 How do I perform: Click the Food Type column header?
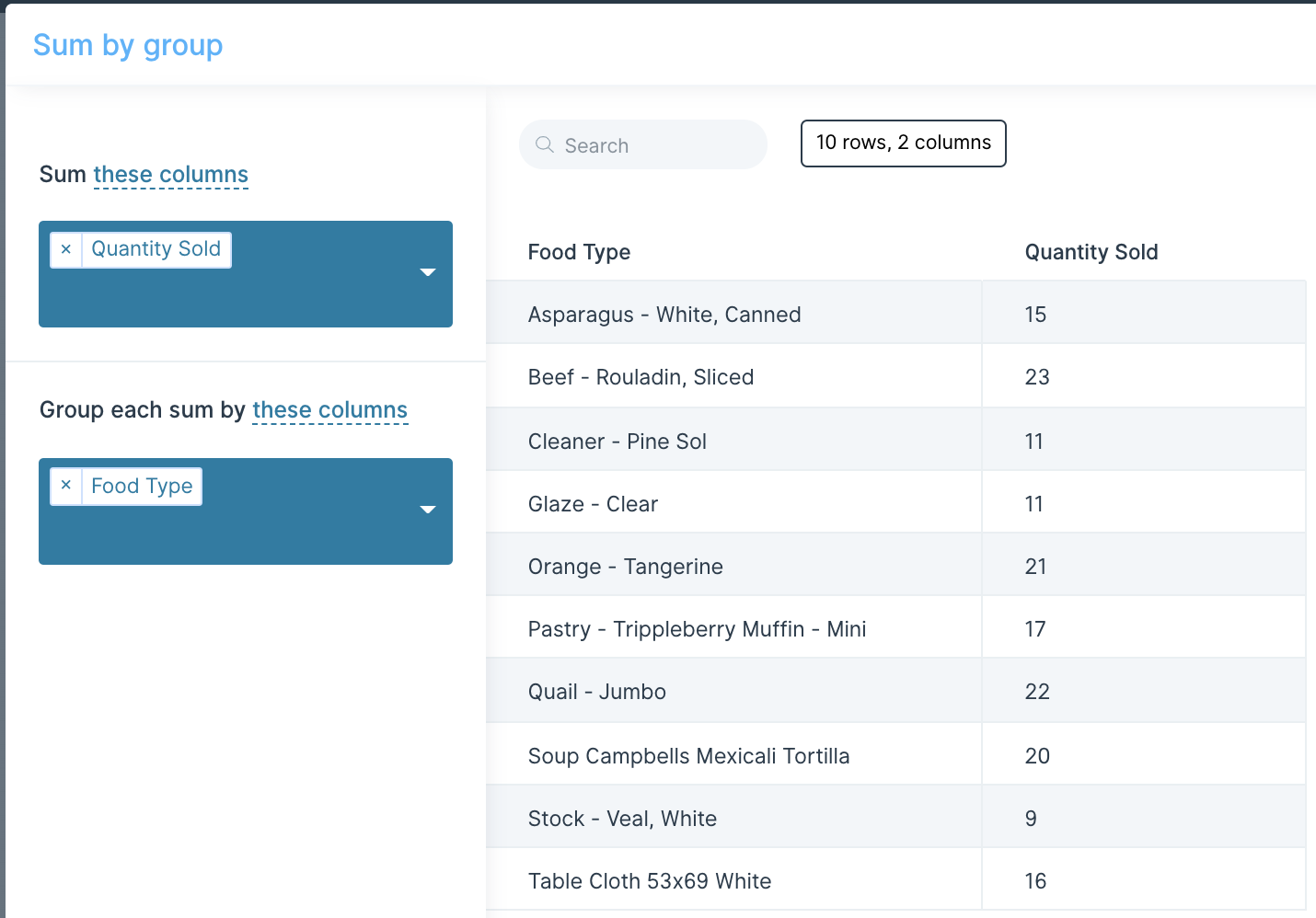(x=579, y=252)
